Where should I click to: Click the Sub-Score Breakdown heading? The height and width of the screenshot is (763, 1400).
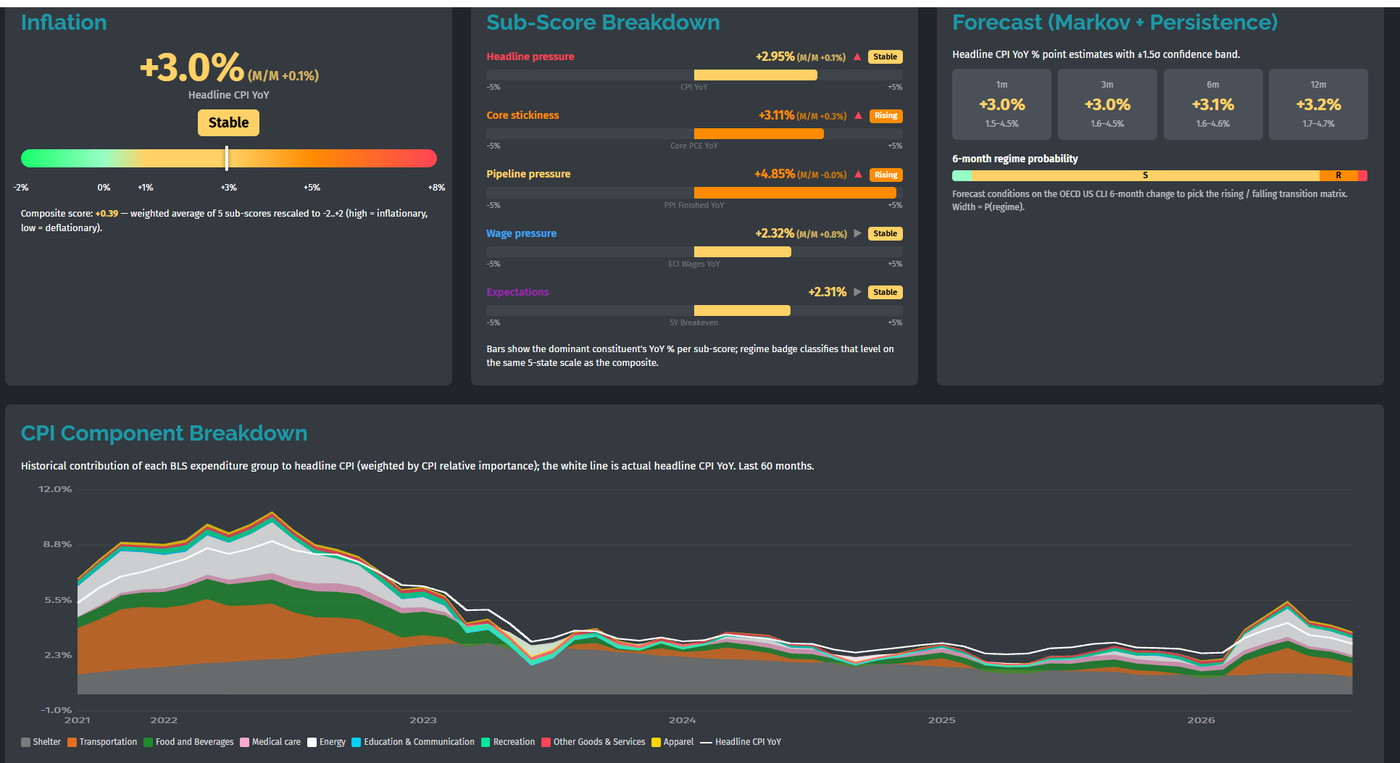point(603,22)
